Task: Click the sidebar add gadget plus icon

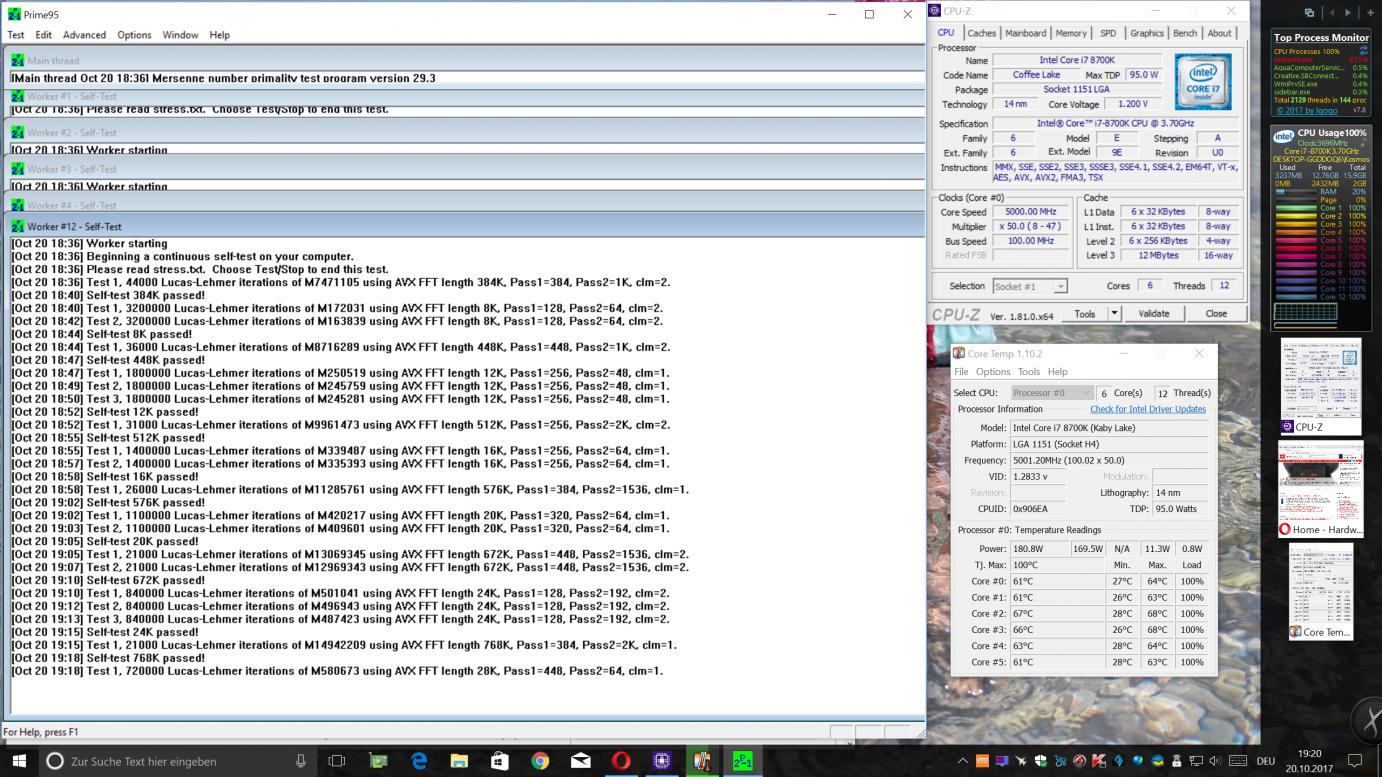Action: click(1371, 12)
